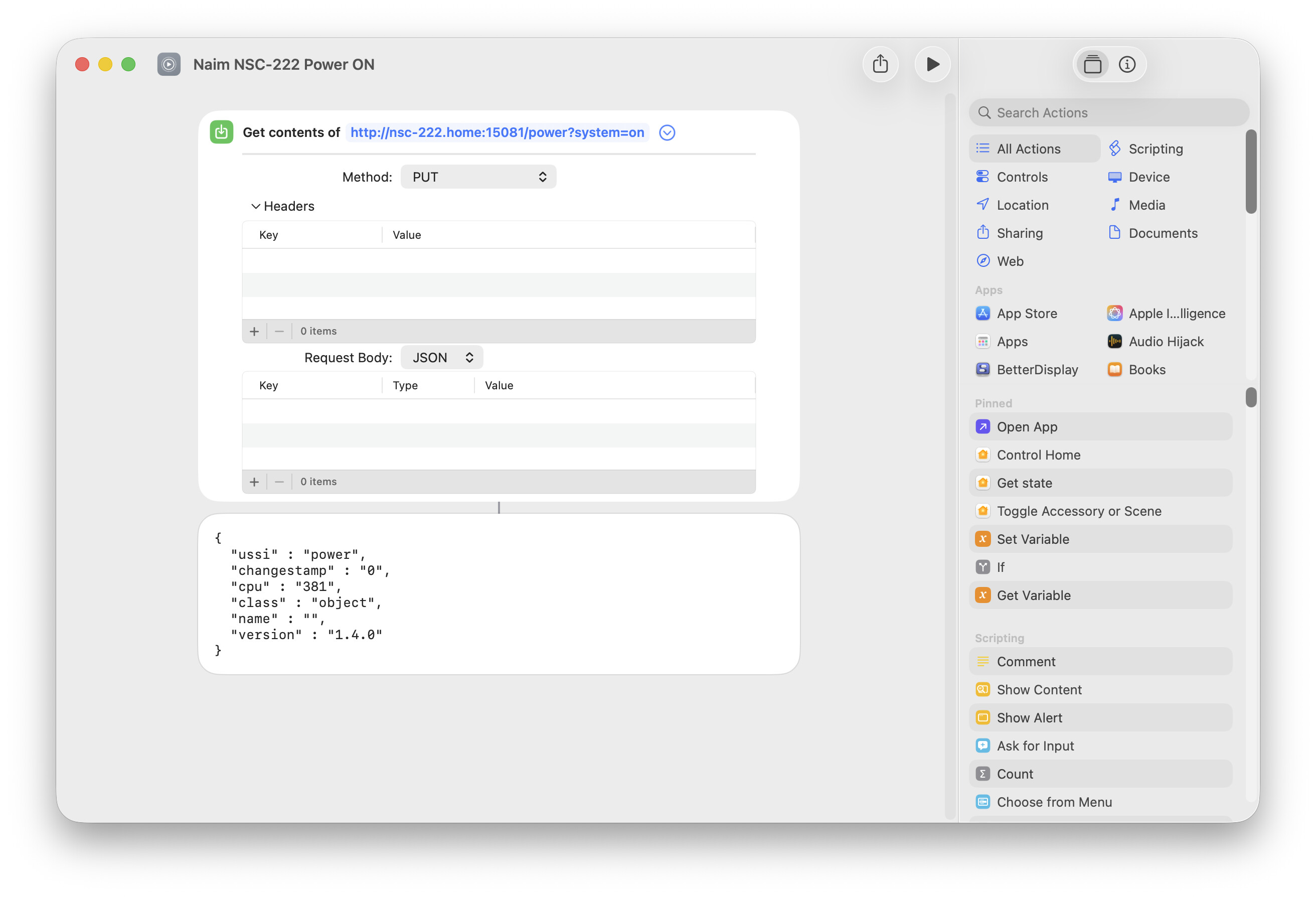1316x897 pixels.
Task: Open the Audio Hijack app actions
Action: click(1166, 342)
